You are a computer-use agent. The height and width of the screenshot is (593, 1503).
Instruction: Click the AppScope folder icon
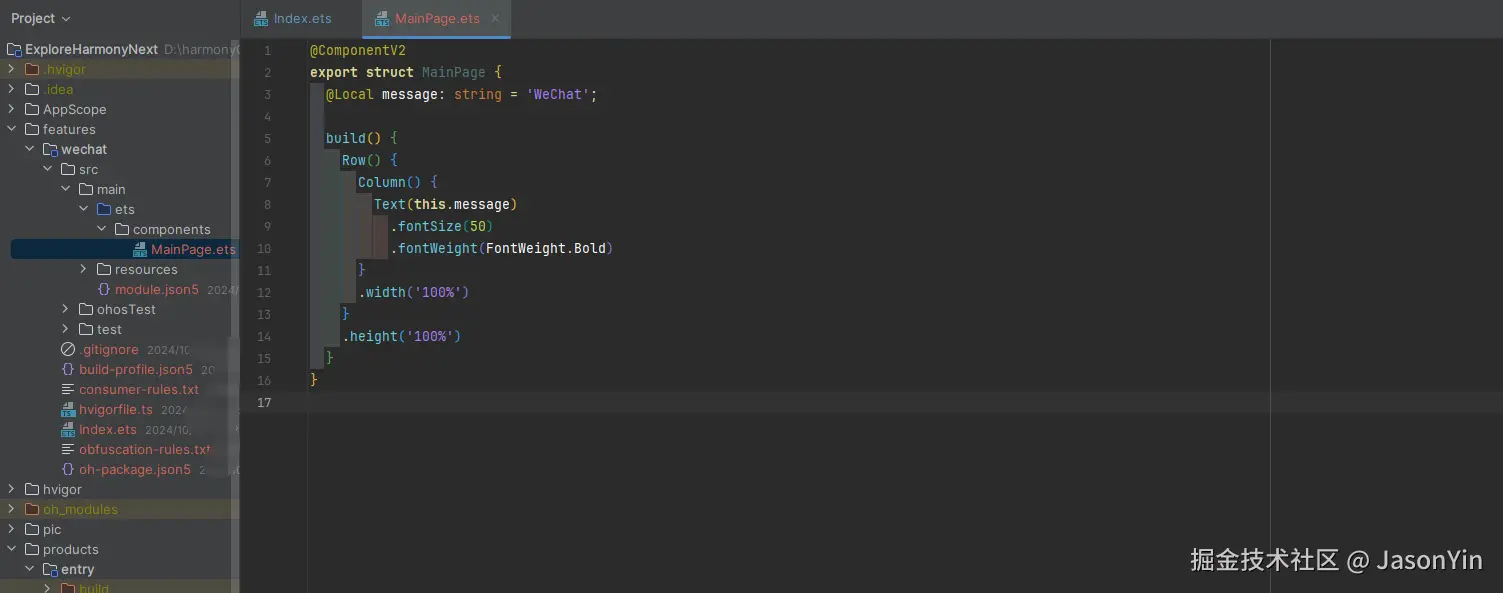point(32,109)
